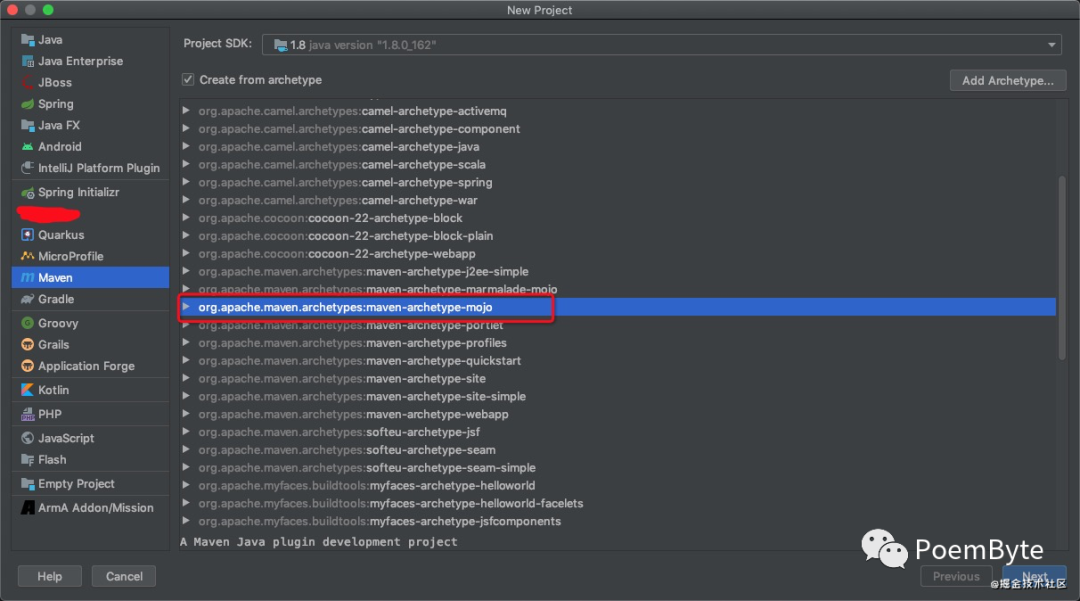Expand camel-archetype-scala archetype
Screen dimensions: 1080x601
(x=186, y=164)
